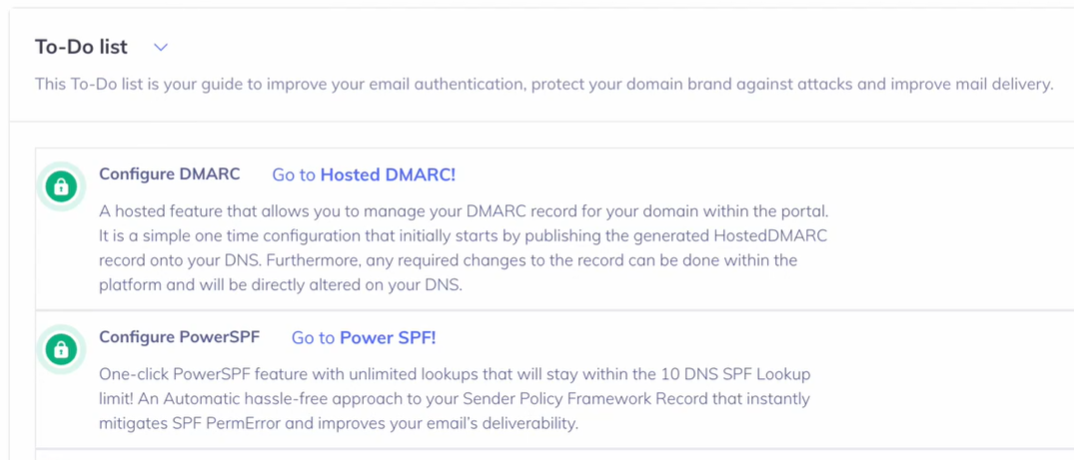Open the Go to Hosted DMARC link
This screenshot has width=1074, height=460.
(363, 175)
